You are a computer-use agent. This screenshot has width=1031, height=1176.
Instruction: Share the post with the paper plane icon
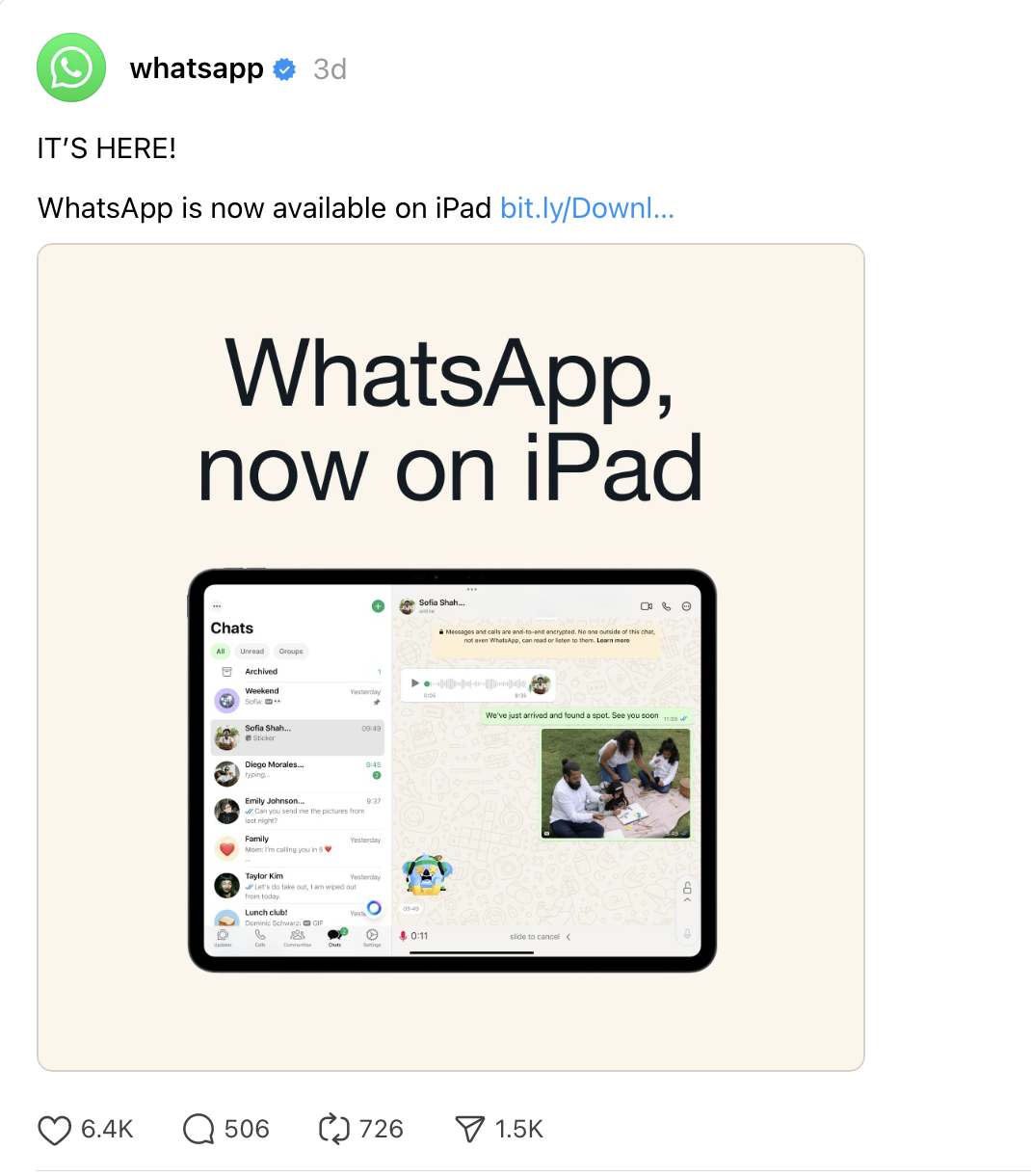pyautogui.click(x=469, y=1130)
